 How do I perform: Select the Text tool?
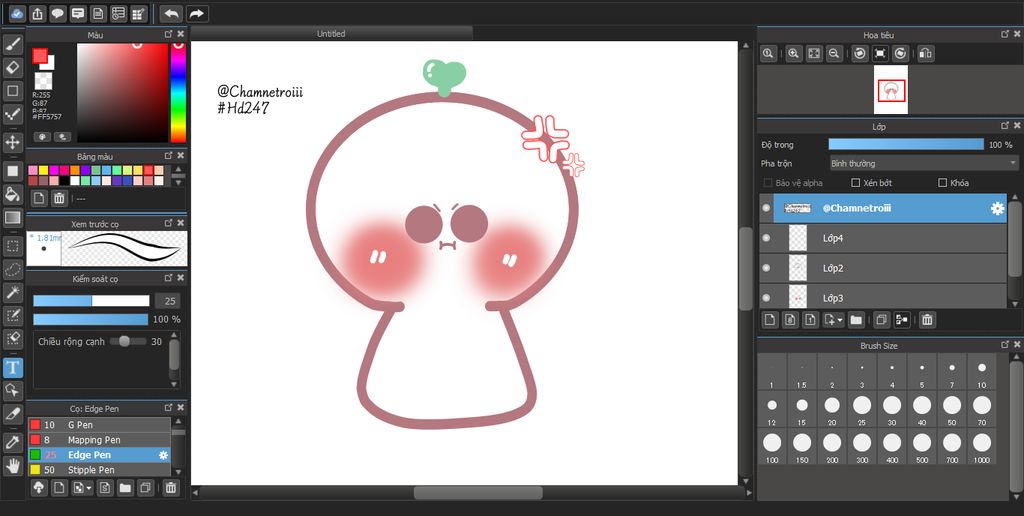coord(13,367)
